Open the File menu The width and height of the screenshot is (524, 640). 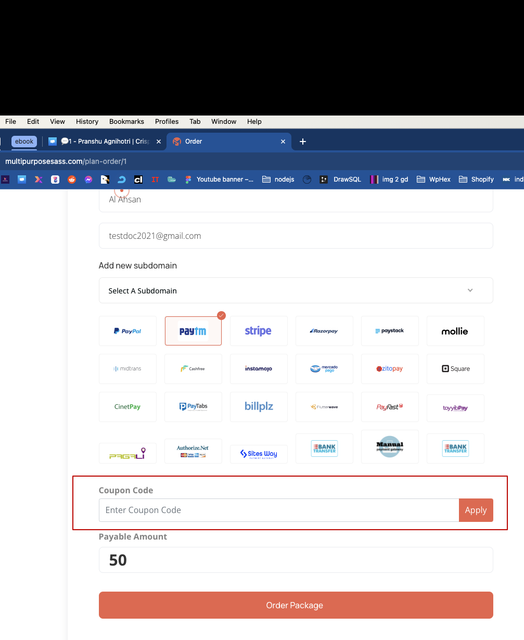pos(11,122)
